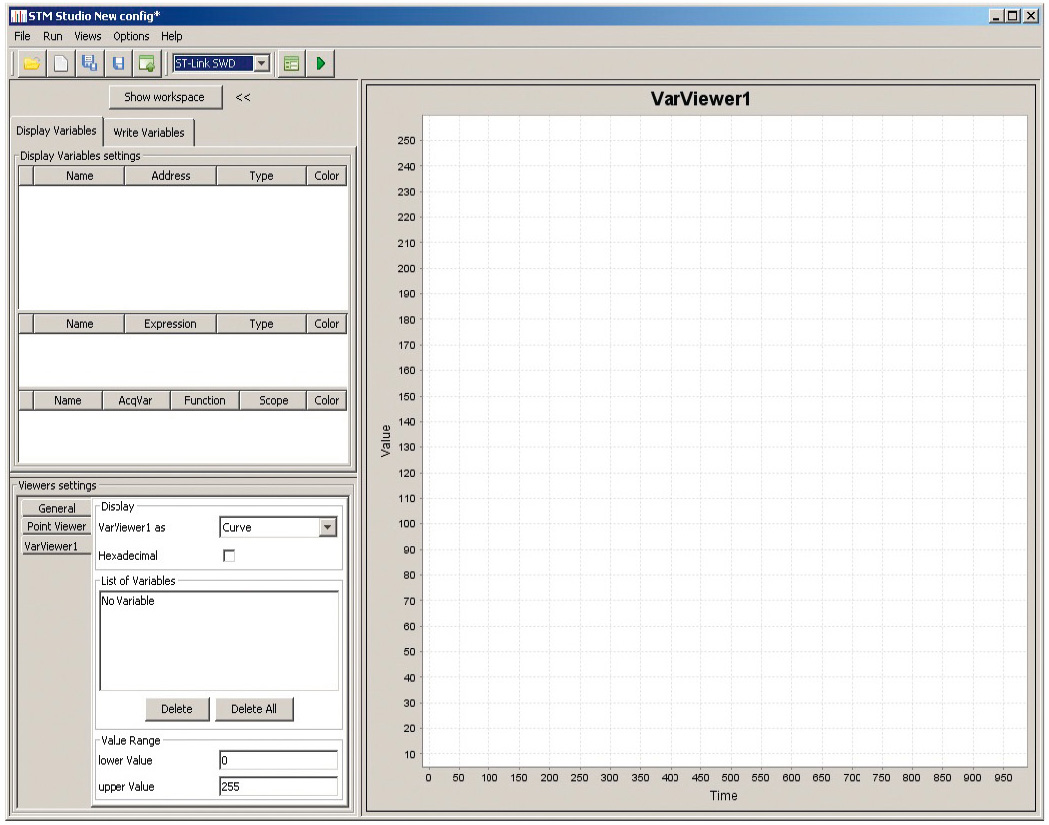Click the import/export window icon with green arrow
Image resolution: width=1049 pixels, height=825 pixels.
147,64
